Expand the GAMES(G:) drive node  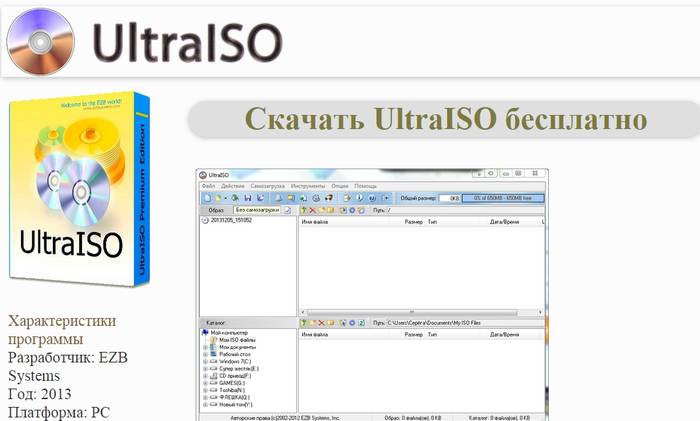tap(205, 383)
